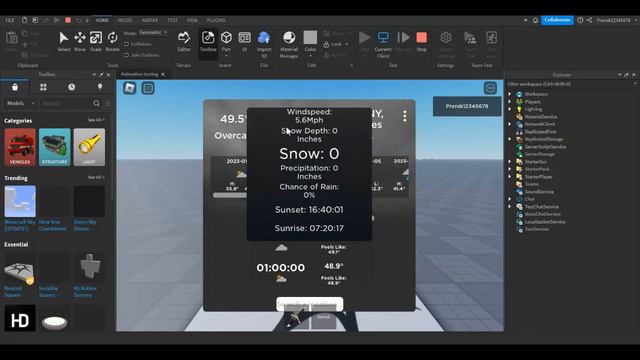
Task: Click the viewport top-right settings icon
Action: pyautogui.click(x=490, y=88)
